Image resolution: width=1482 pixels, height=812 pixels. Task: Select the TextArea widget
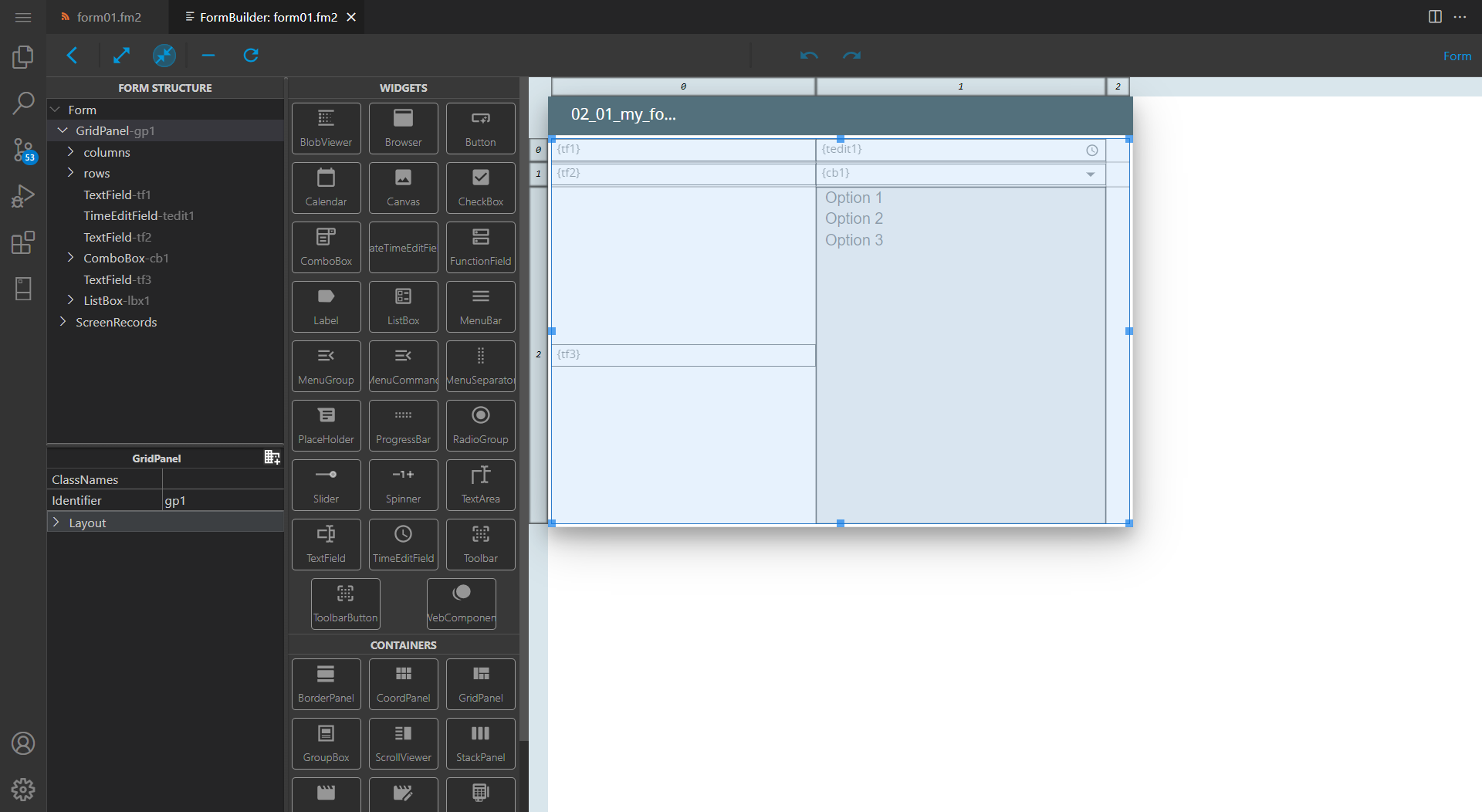pyautogui.click(x=480, y=485)
